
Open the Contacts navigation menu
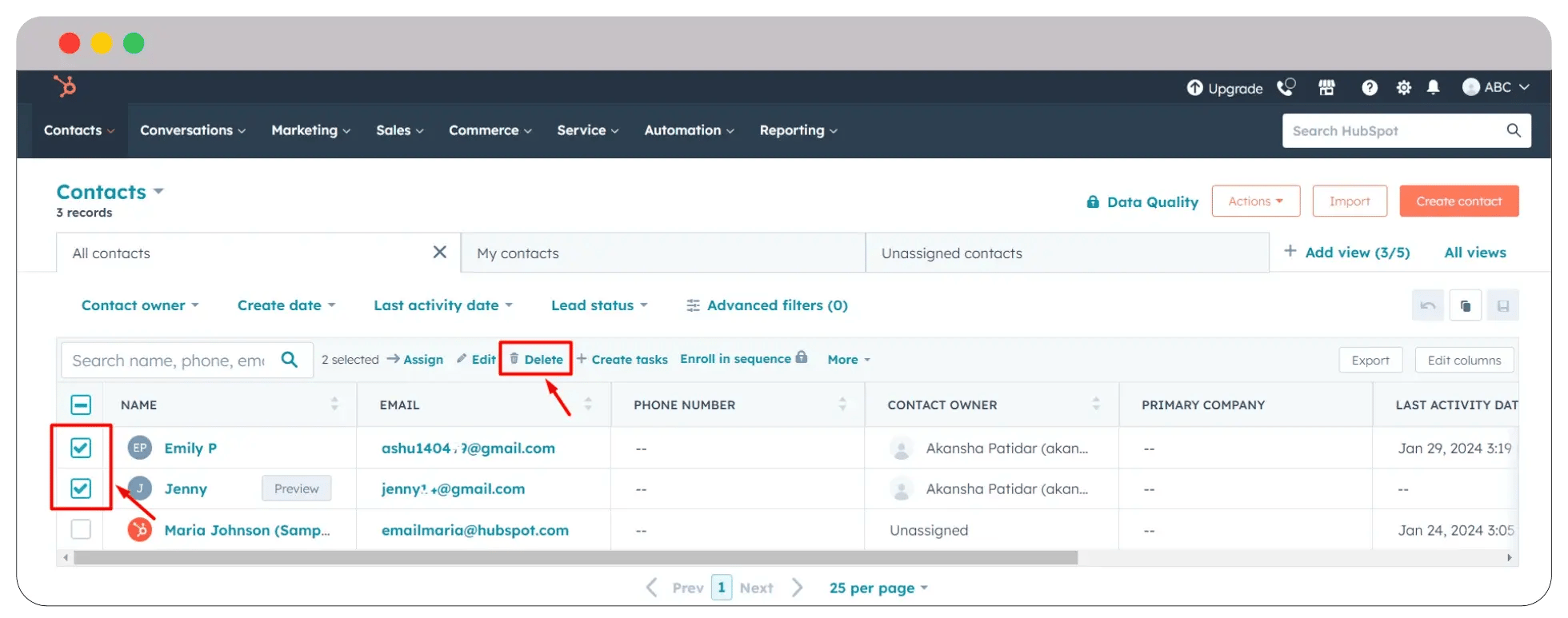(79, 130)
